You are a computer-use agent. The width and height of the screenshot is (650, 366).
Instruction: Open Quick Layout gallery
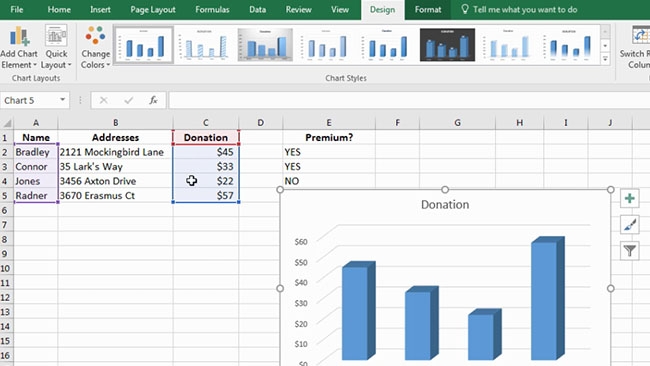click(x=56, y=46)
